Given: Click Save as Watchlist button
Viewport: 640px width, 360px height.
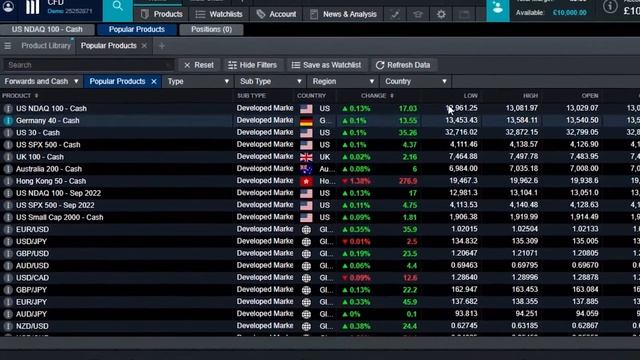Looking at the screenshot, I should tap(327, 65).
